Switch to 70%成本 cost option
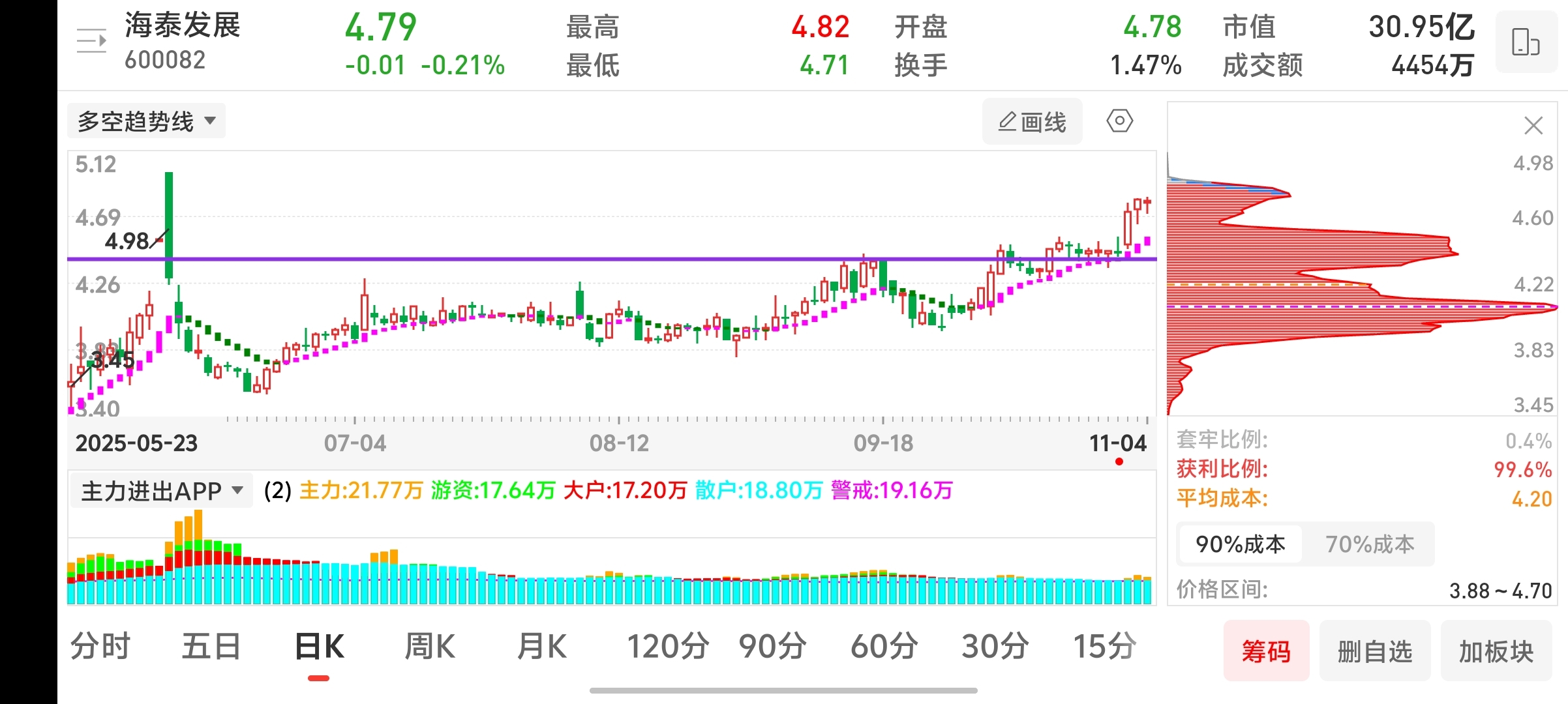This screenshot has height=704, width=1568. click(x=1369, y=544)
